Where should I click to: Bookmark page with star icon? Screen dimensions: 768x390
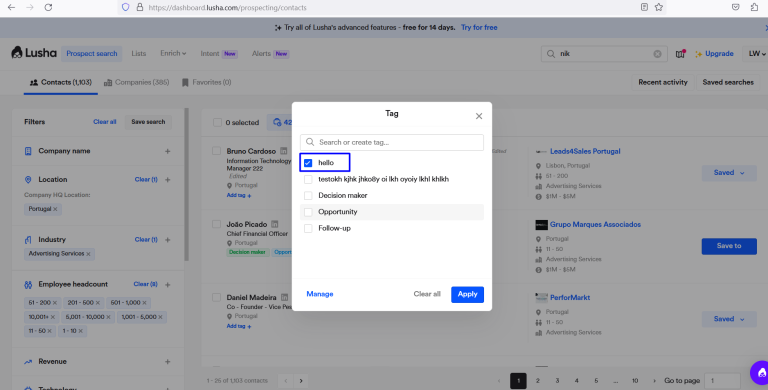[659, 7]
